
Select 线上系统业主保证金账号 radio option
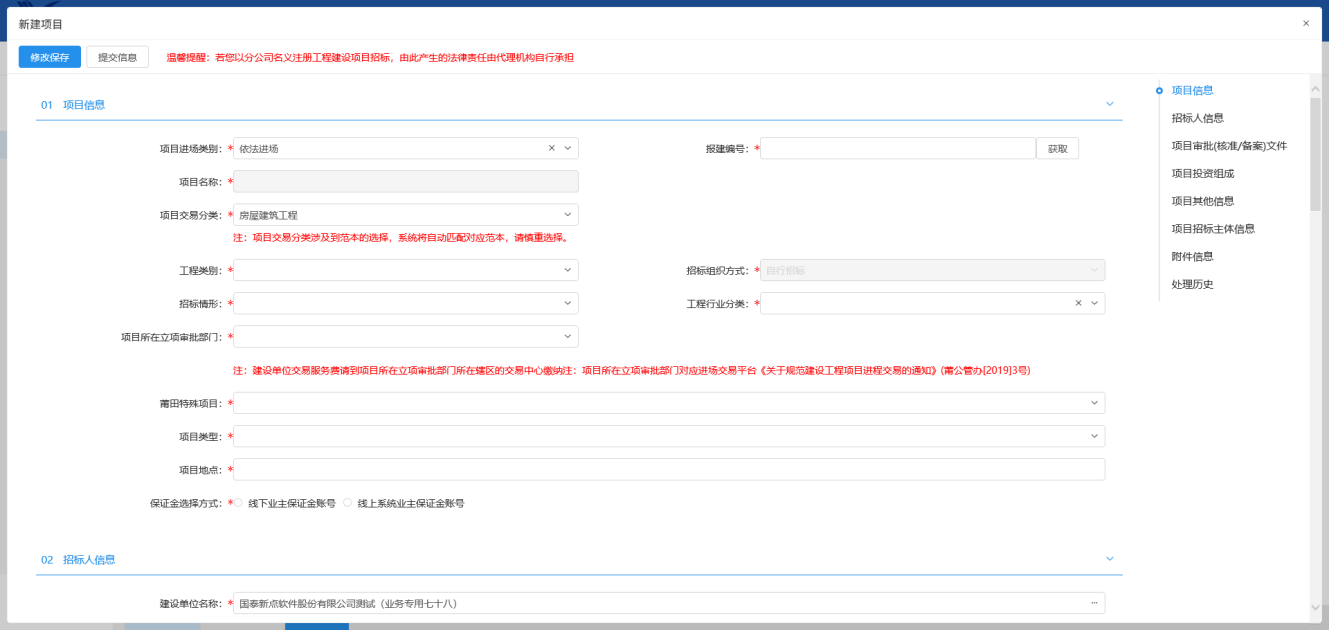348,503
